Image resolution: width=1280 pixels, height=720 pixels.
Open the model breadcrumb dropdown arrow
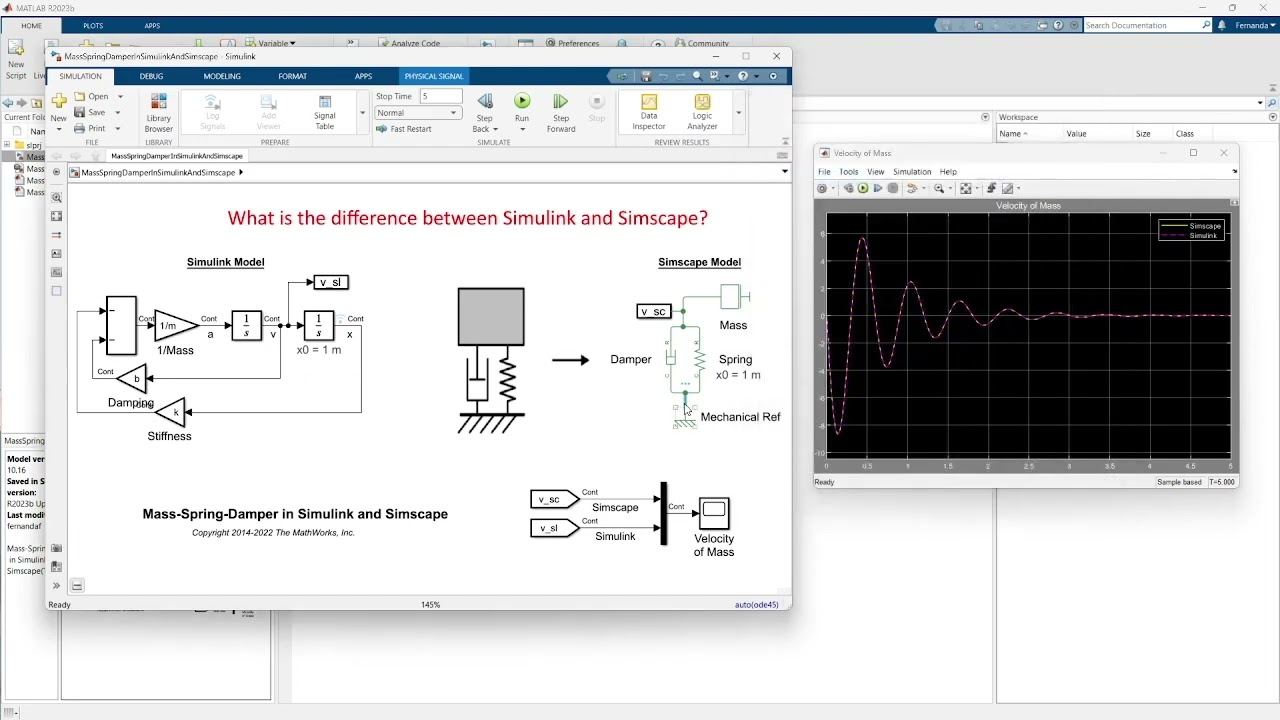(x=785, y=172)
